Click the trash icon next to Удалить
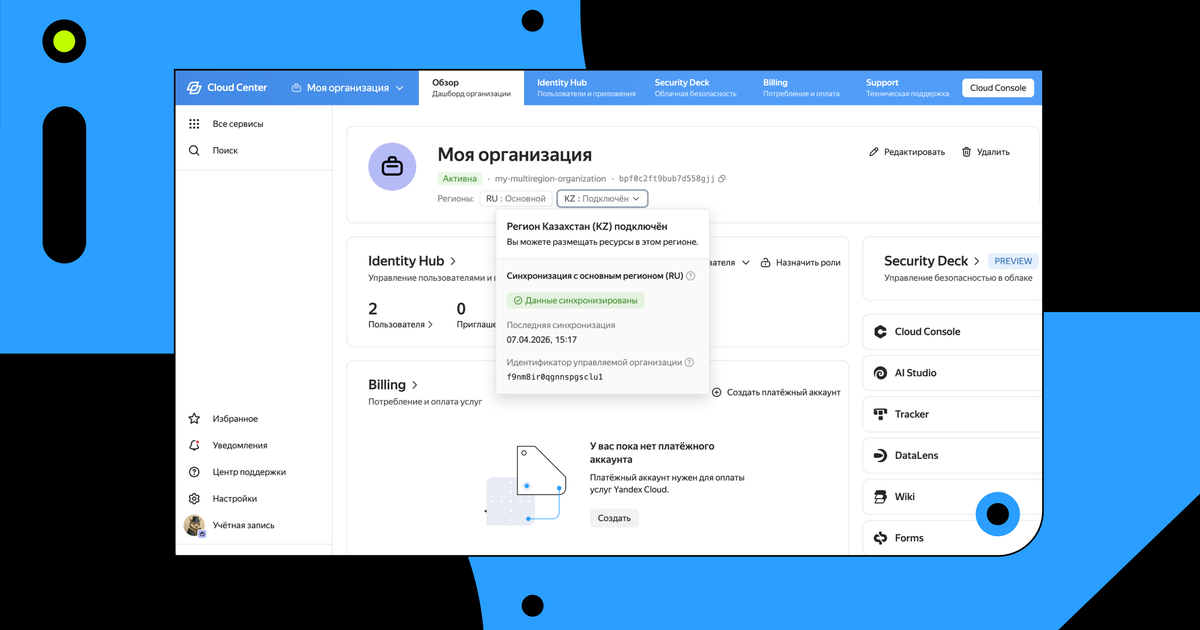 coord(966,152)
